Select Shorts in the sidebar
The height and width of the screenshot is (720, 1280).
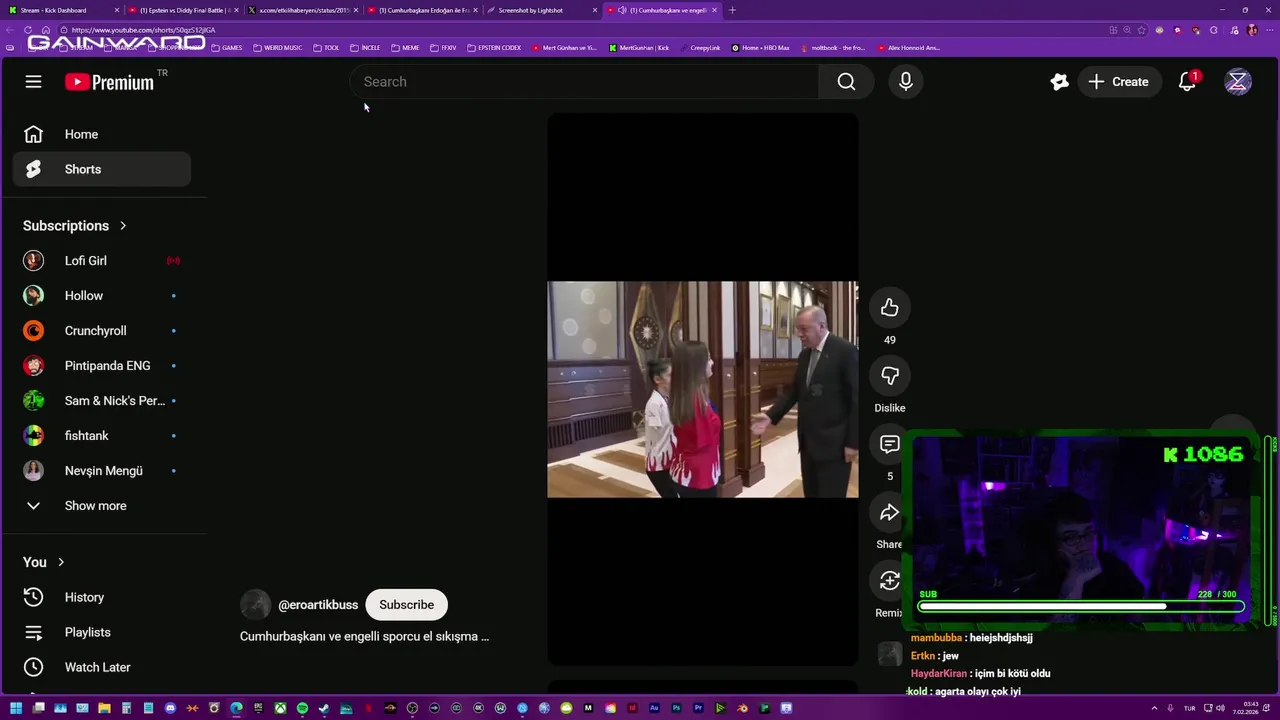(101, 169)
